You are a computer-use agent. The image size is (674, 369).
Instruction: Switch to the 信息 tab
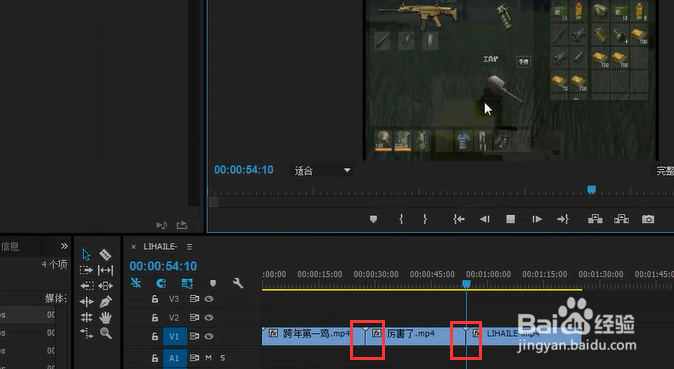9,246
